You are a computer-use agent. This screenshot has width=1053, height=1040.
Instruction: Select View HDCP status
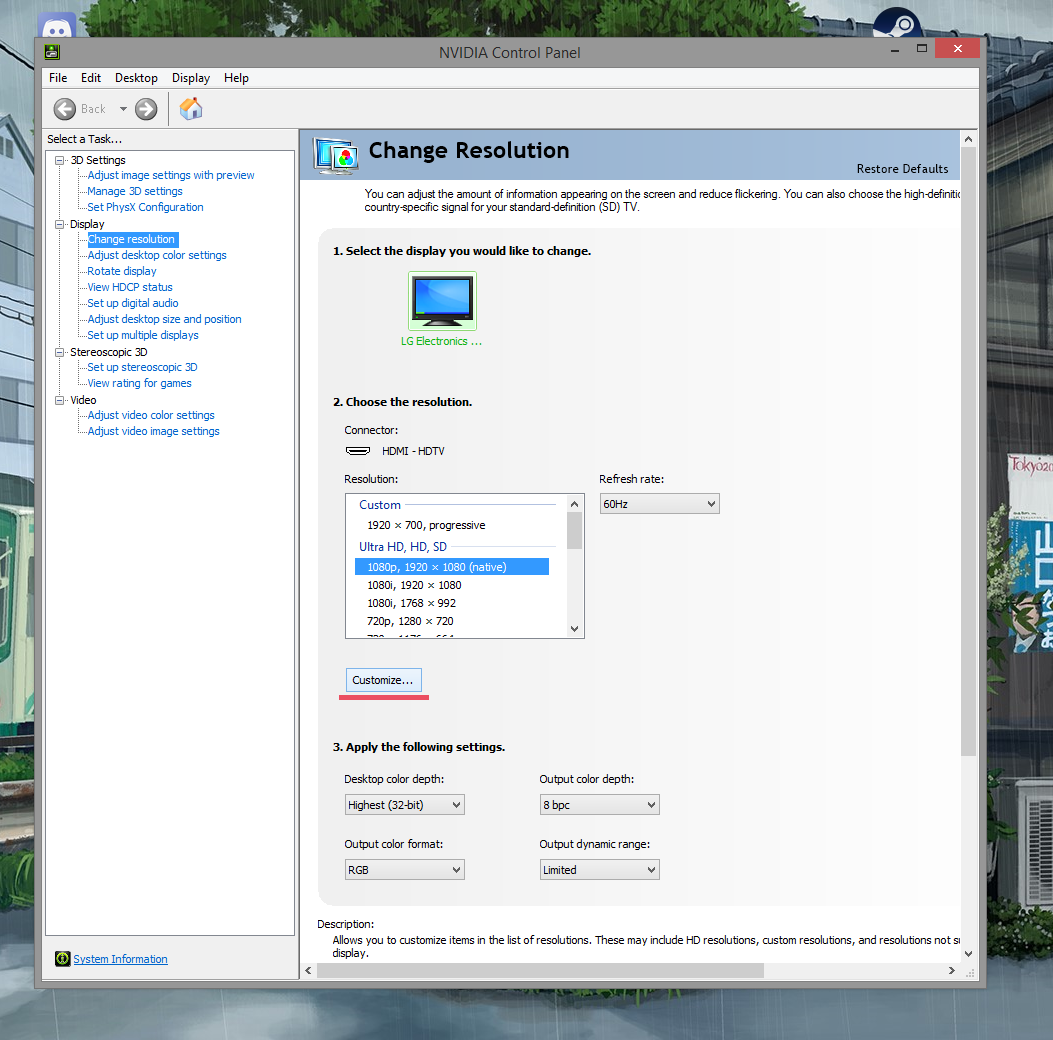tap(130, 287)
